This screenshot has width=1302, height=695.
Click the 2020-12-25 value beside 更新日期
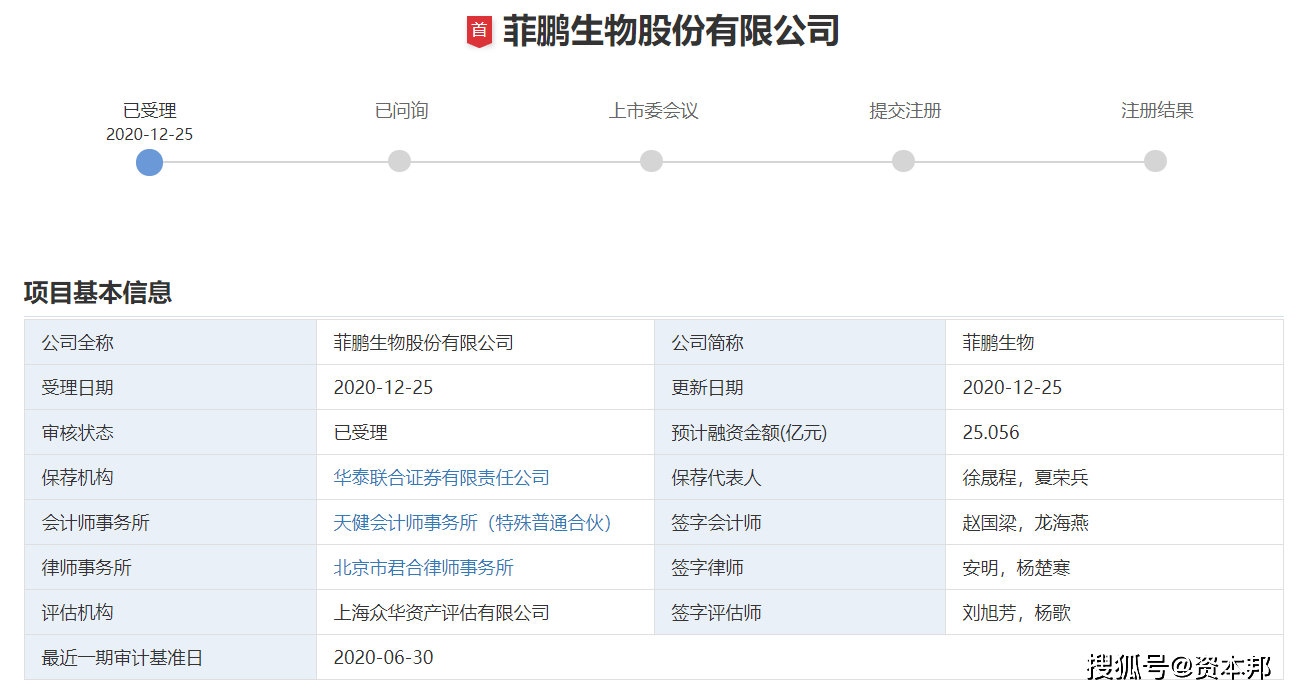tap(1012, 388)
